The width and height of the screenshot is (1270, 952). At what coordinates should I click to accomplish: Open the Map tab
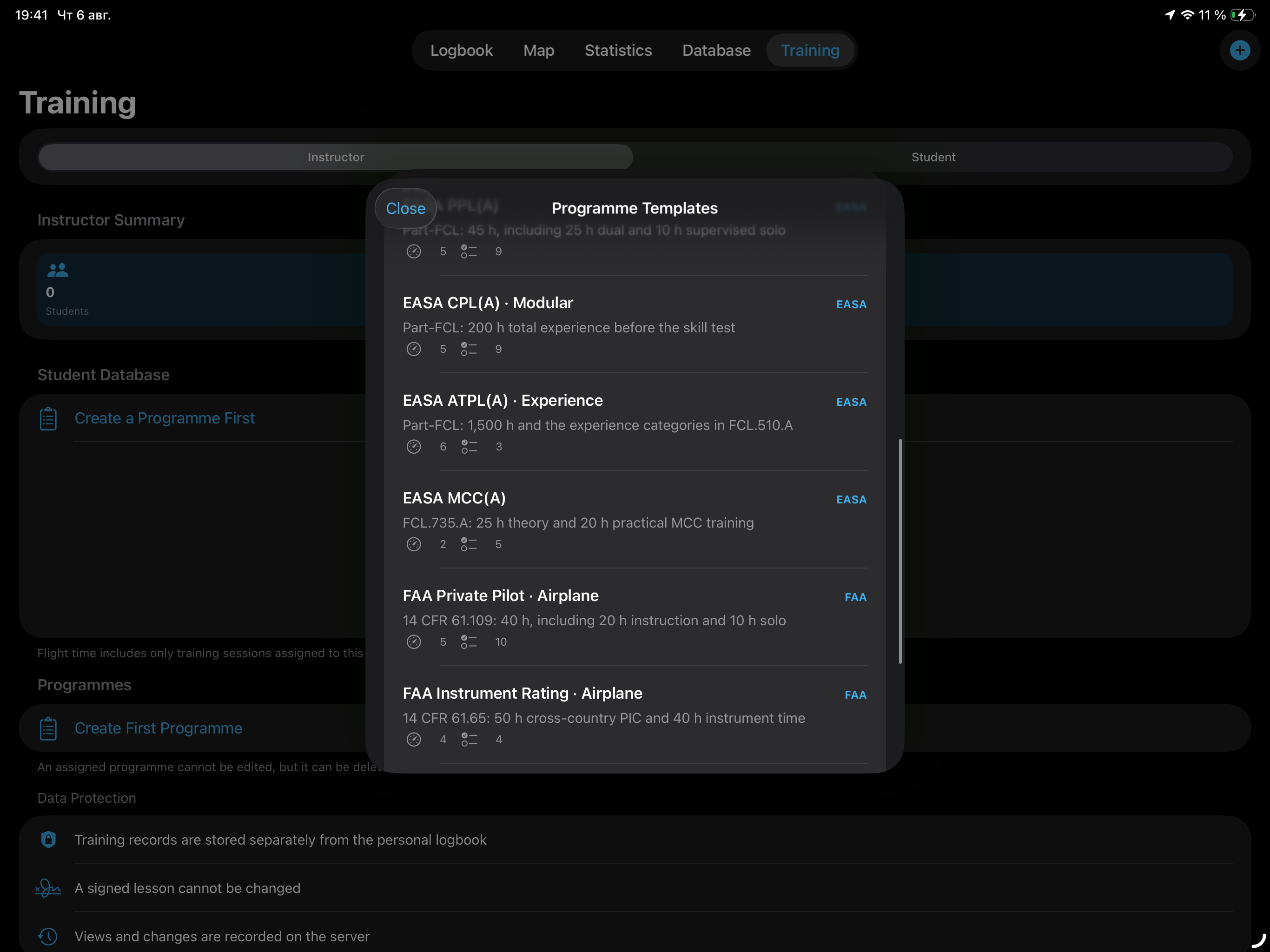pos(539,51)
